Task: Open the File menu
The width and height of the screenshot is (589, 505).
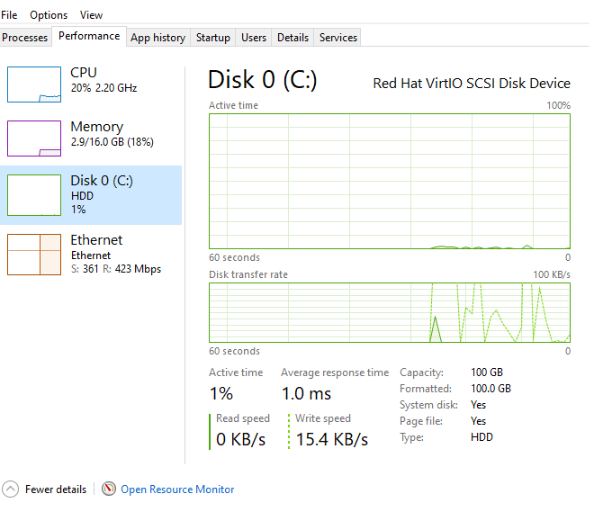Action: click(x=9, y=15)
